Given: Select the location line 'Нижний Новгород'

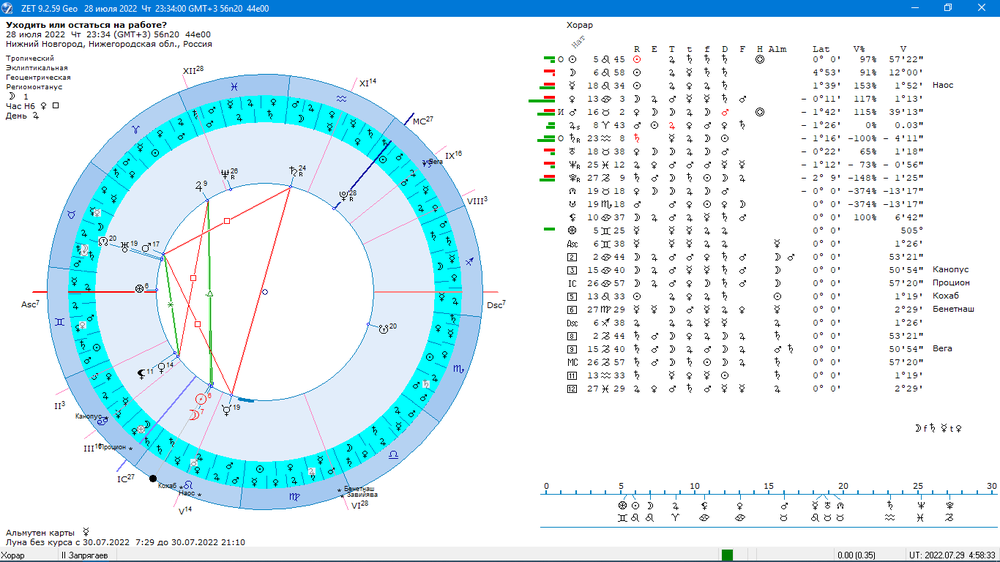Looking at the screenshot, I should tap(109, 44).
